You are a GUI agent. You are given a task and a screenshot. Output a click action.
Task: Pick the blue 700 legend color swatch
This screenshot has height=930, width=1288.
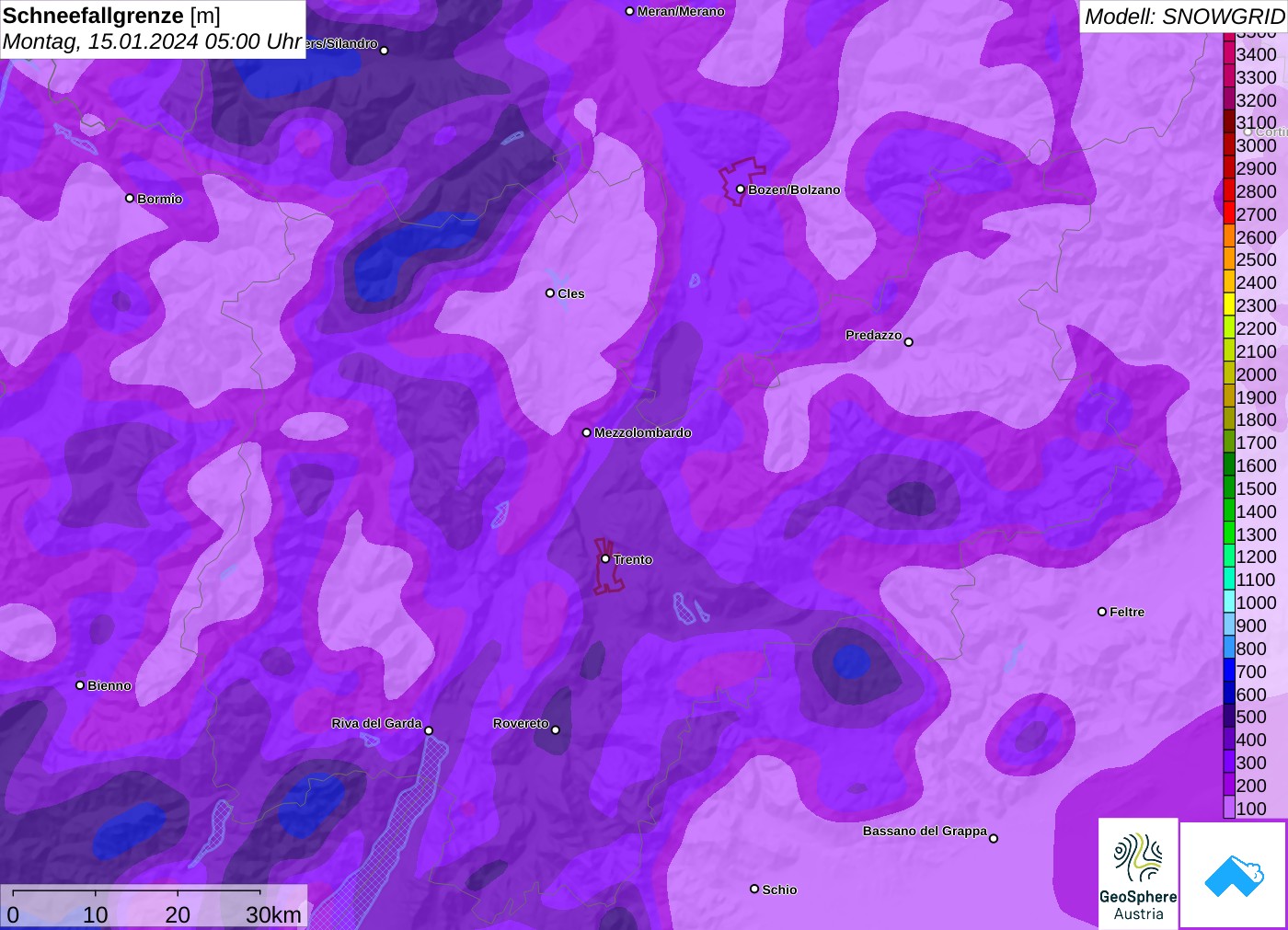point(1229,671)
